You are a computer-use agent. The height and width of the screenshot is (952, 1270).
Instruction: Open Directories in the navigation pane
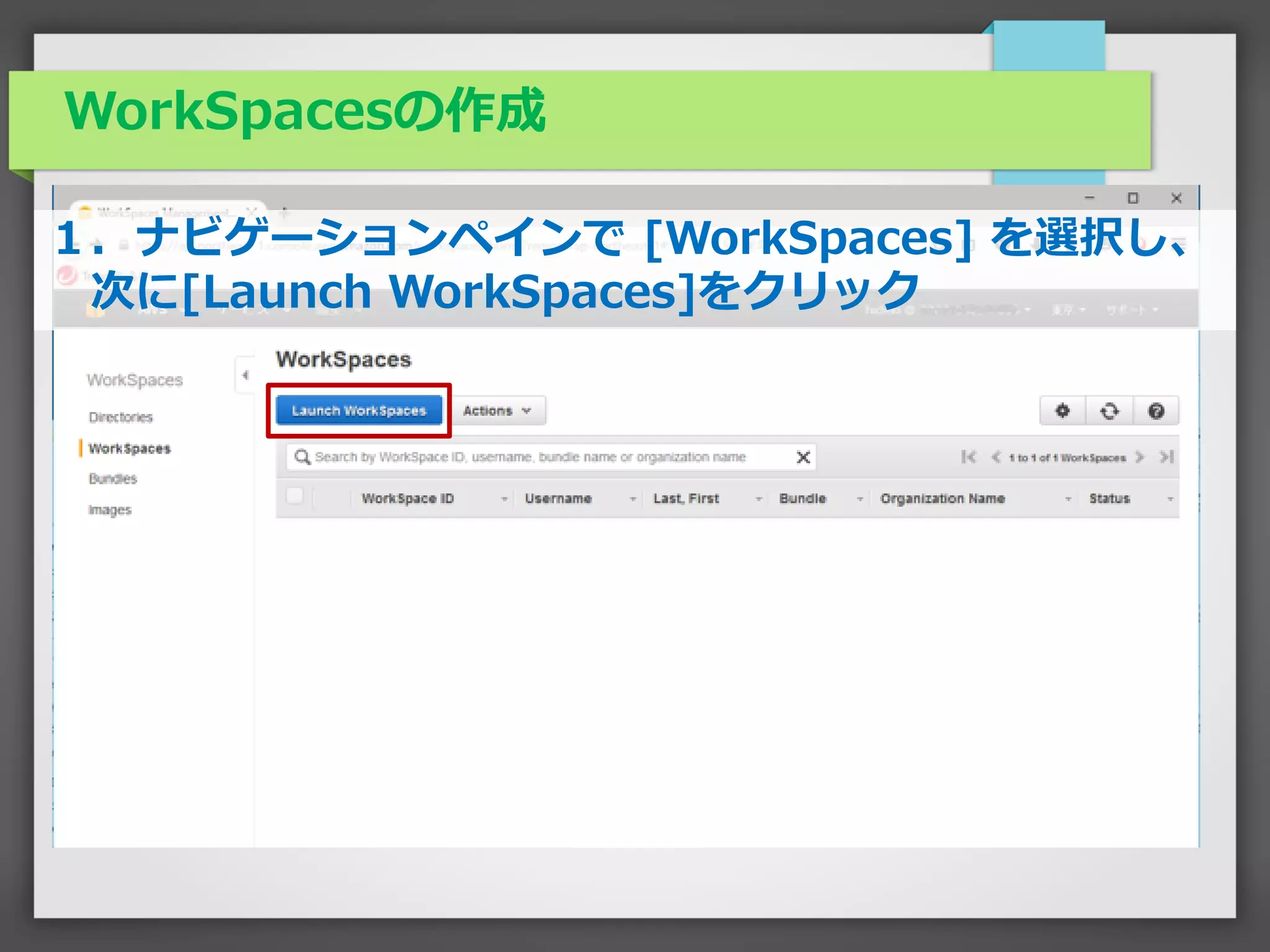point(121,417)
